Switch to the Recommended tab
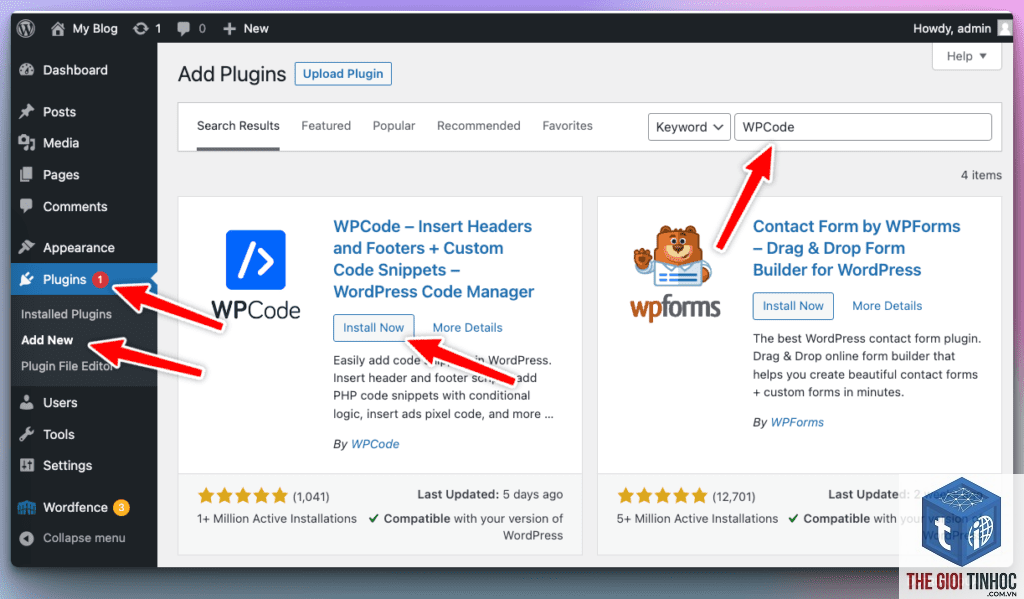The width and height of the screenshot is (1024, 599). tap(479, 125)
